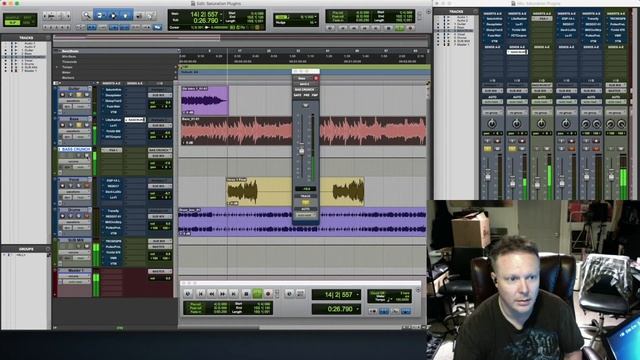Record-enable the Guitar track in Edit window

pos(62,95)
